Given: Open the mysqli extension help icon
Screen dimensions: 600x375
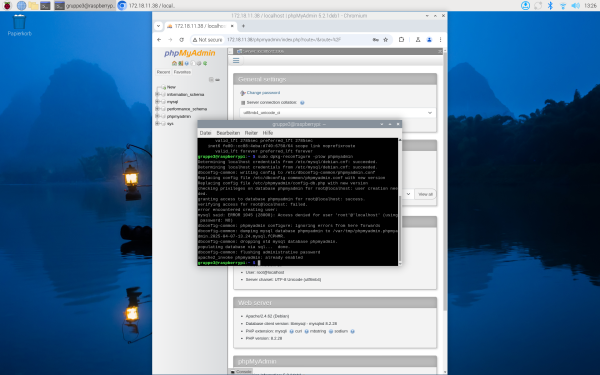Looking at the screenshot, I should (291, 331).
